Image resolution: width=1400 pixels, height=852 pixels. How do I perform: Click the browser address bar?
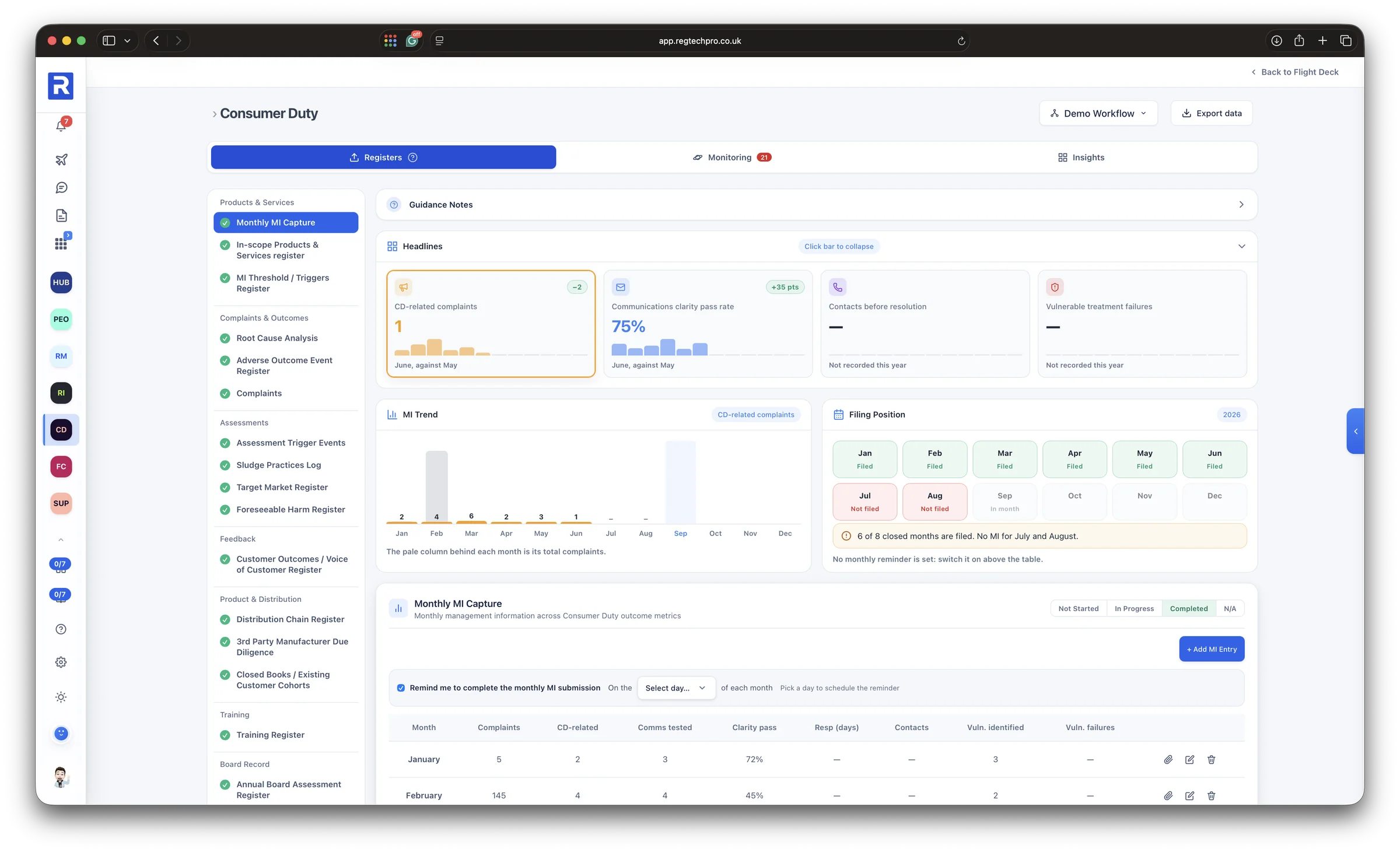(699, 41)
